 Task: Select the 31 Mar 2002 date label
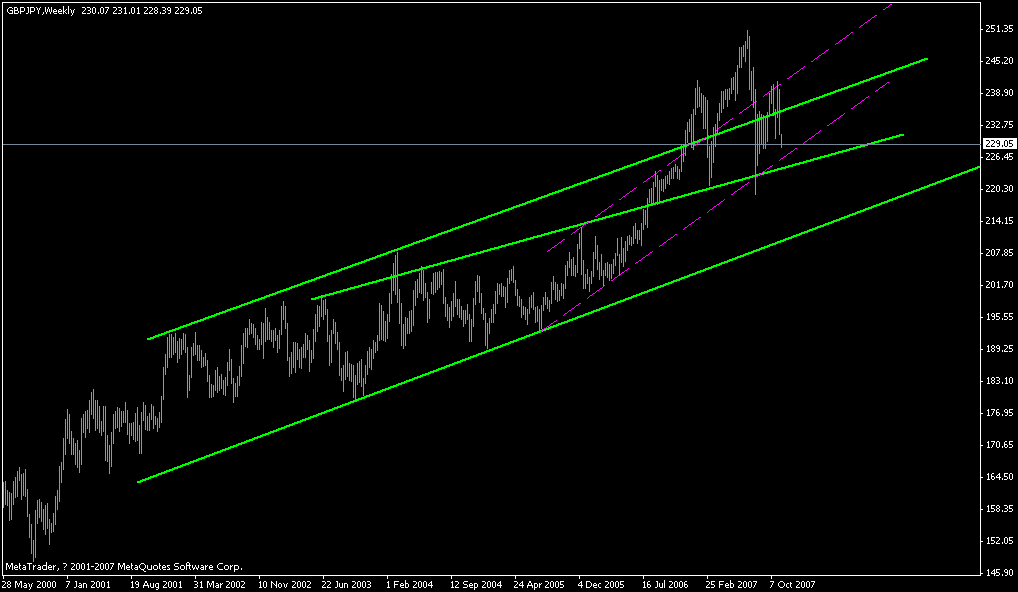point(220,584)
